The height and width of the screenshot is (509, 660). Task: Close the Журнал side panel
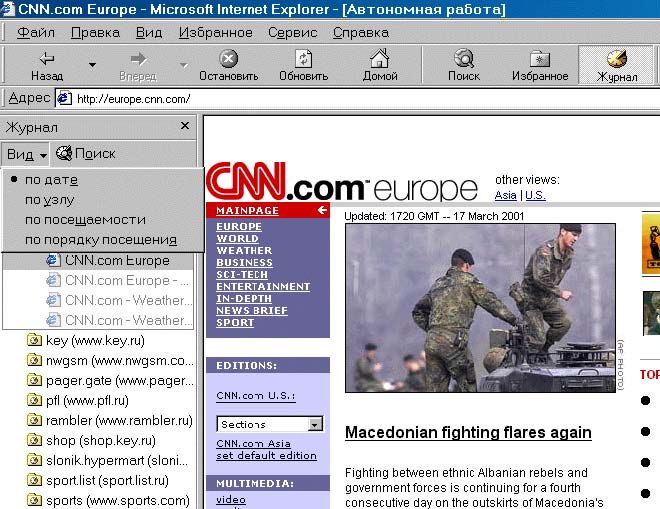click(x=184, y=125)
